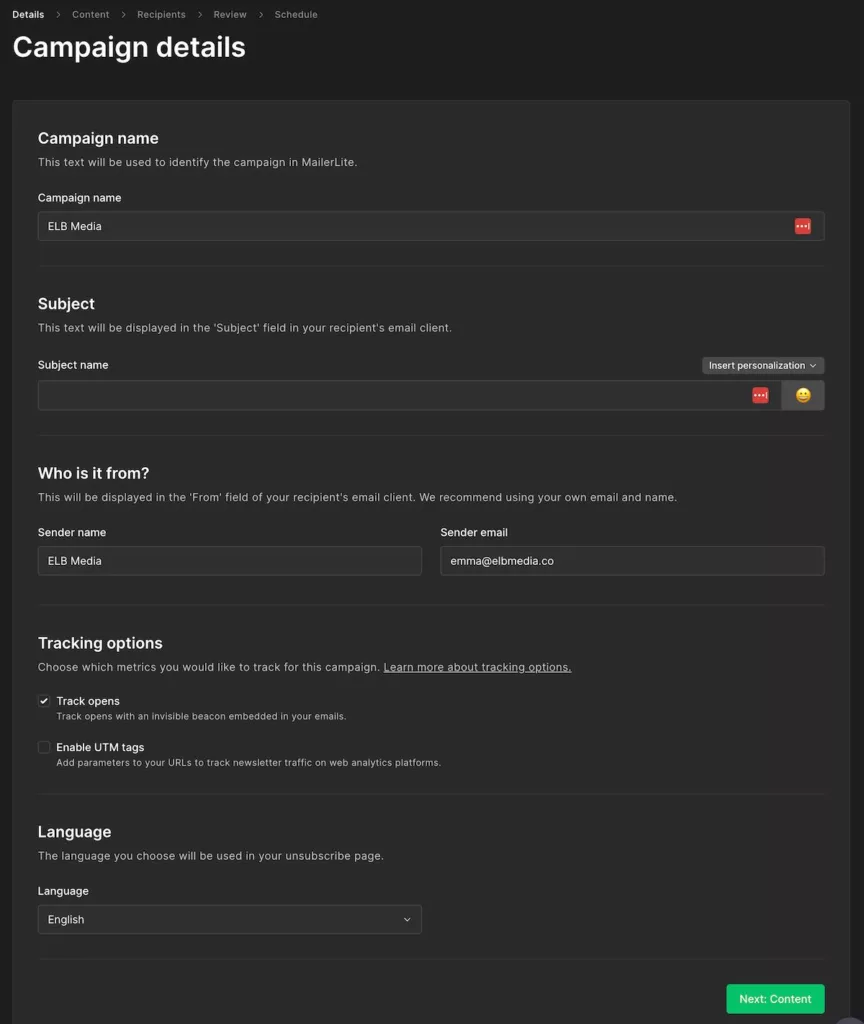
Task: Open the emoji picker for the subject
Action: (803, 395)
